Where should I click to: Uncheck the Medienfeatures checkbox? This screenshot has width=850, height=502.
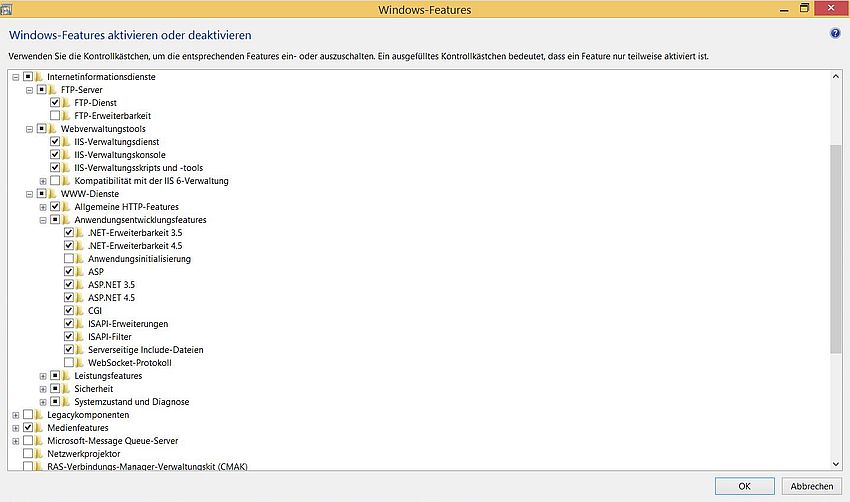pyautogui.click(x=28, y=428)
